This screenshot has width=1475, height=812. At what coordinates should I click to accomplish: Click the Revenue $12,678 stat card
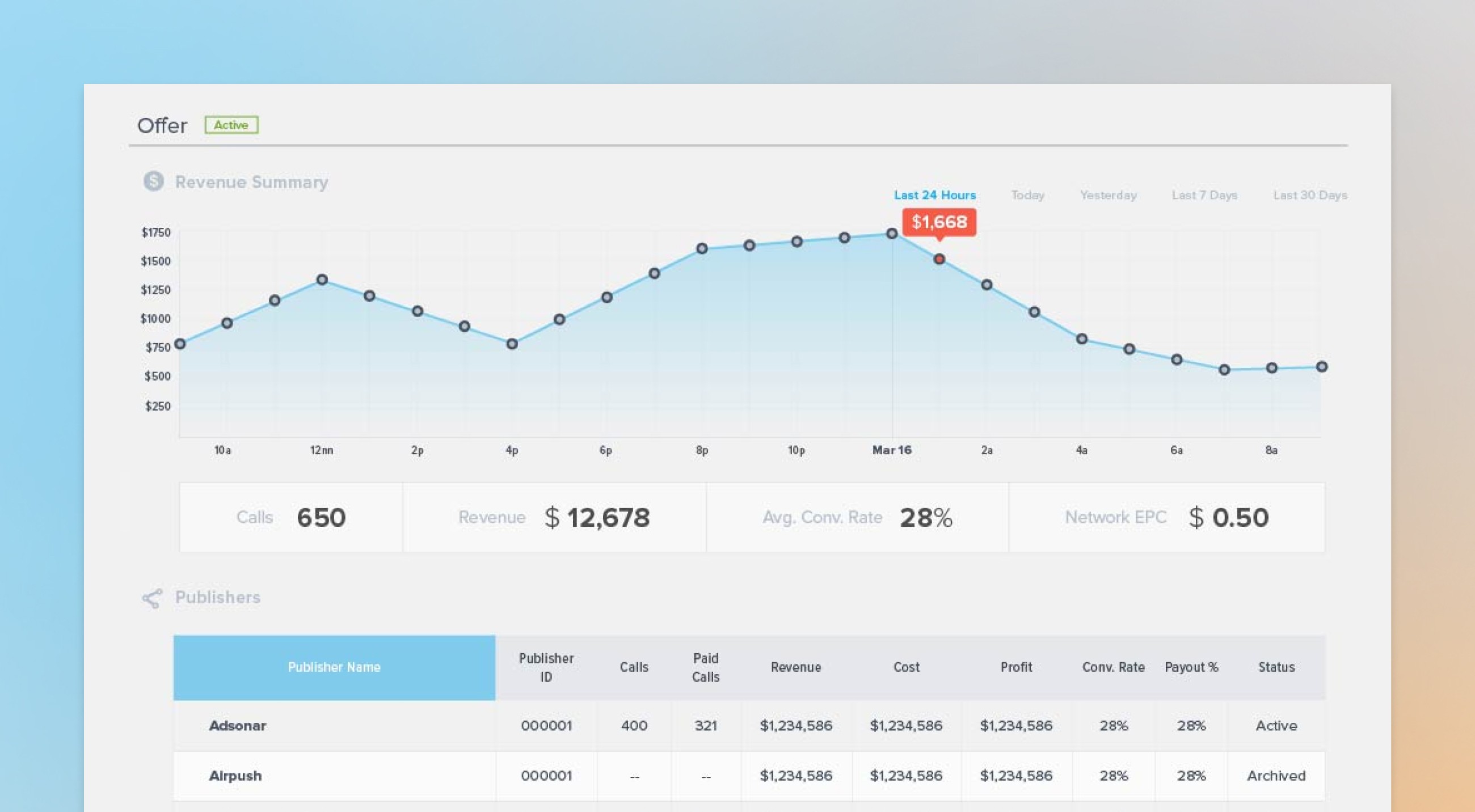[554, 517]
